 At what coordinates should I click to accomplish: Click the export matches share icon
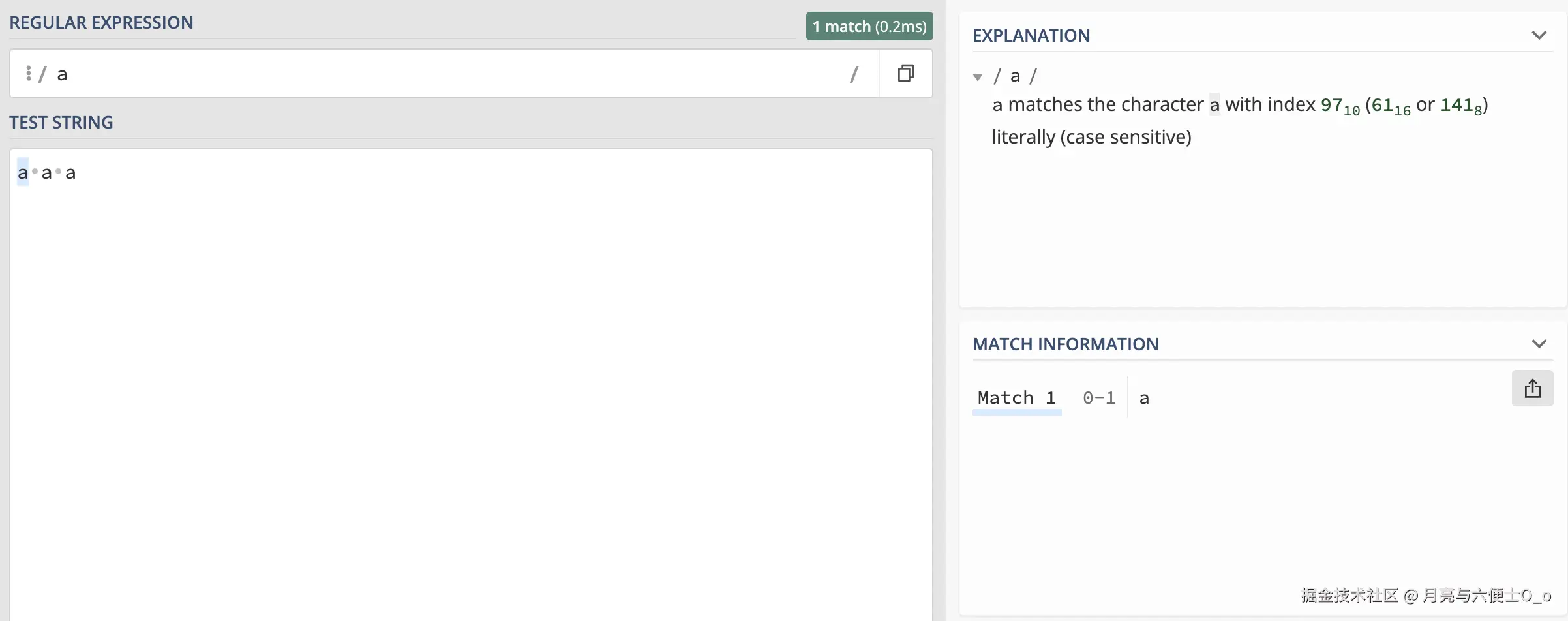point(1532,389)
